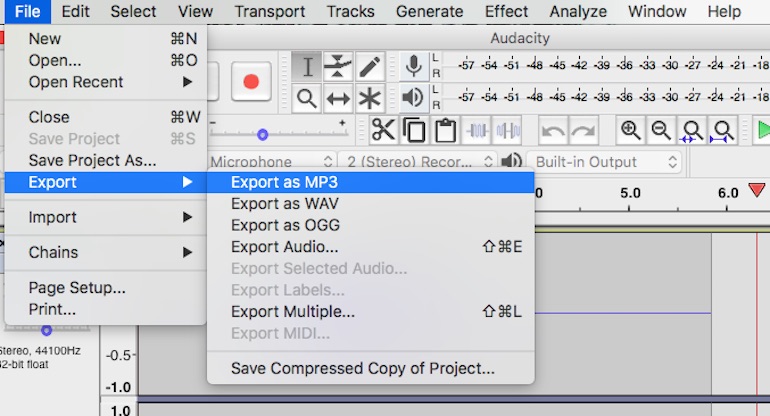Select Save Project As...
The width and height of the screenshot is (770, 416).
[x=106, y=161]
